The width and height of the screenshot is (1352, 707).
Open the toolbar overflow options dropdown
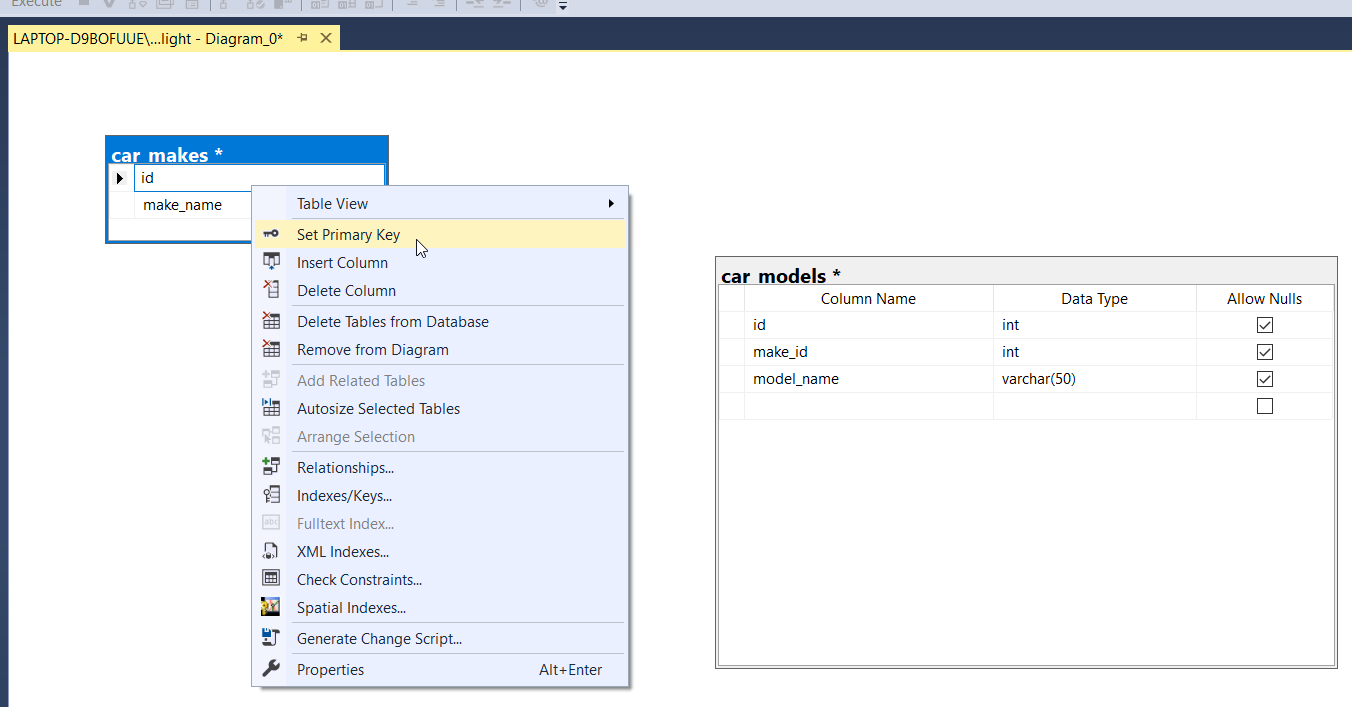563,6
